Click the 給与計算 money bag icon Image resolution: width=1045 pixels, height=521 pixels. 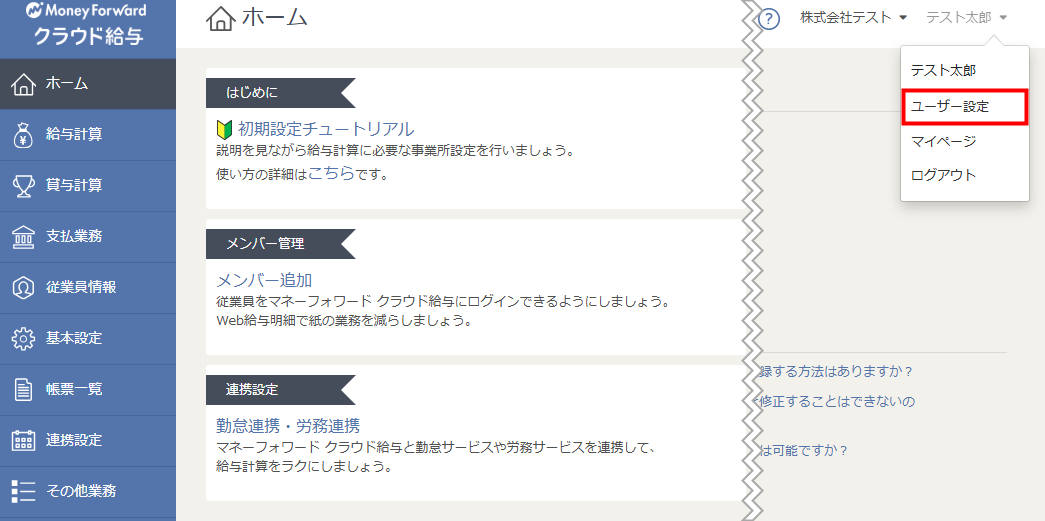[23, 135]
